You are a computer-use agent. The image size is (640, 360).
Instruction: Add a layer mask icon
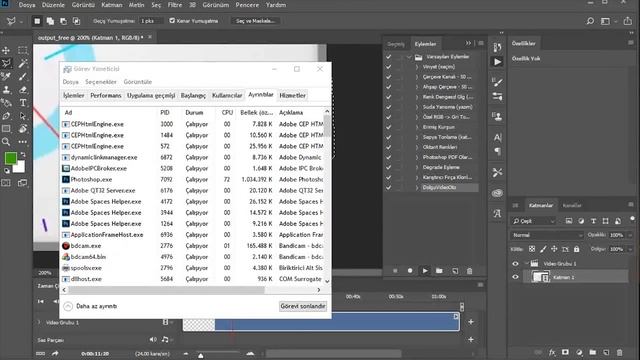(x=565, y=352)
